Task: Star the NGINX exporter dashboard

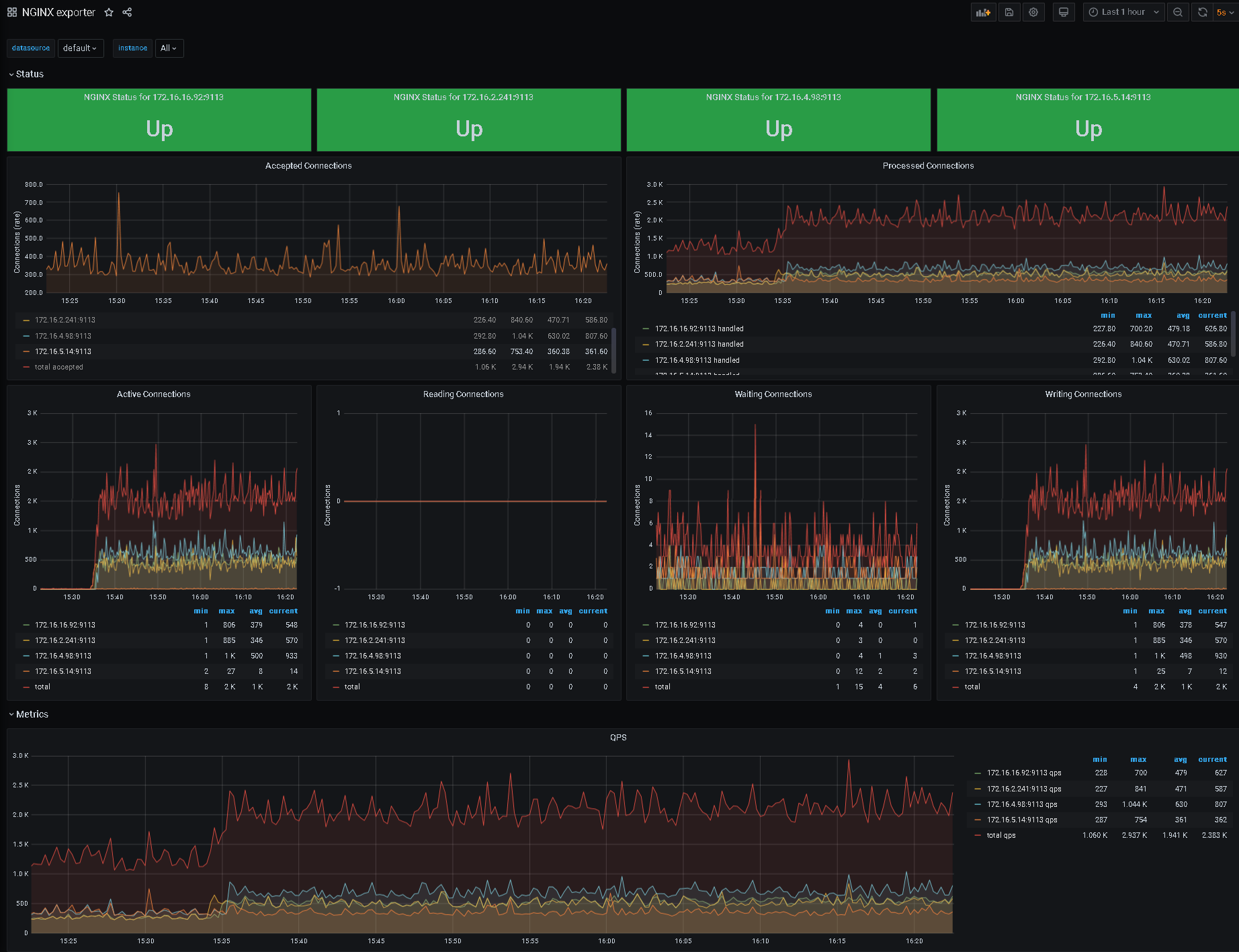Action: [x=109, y=12]
